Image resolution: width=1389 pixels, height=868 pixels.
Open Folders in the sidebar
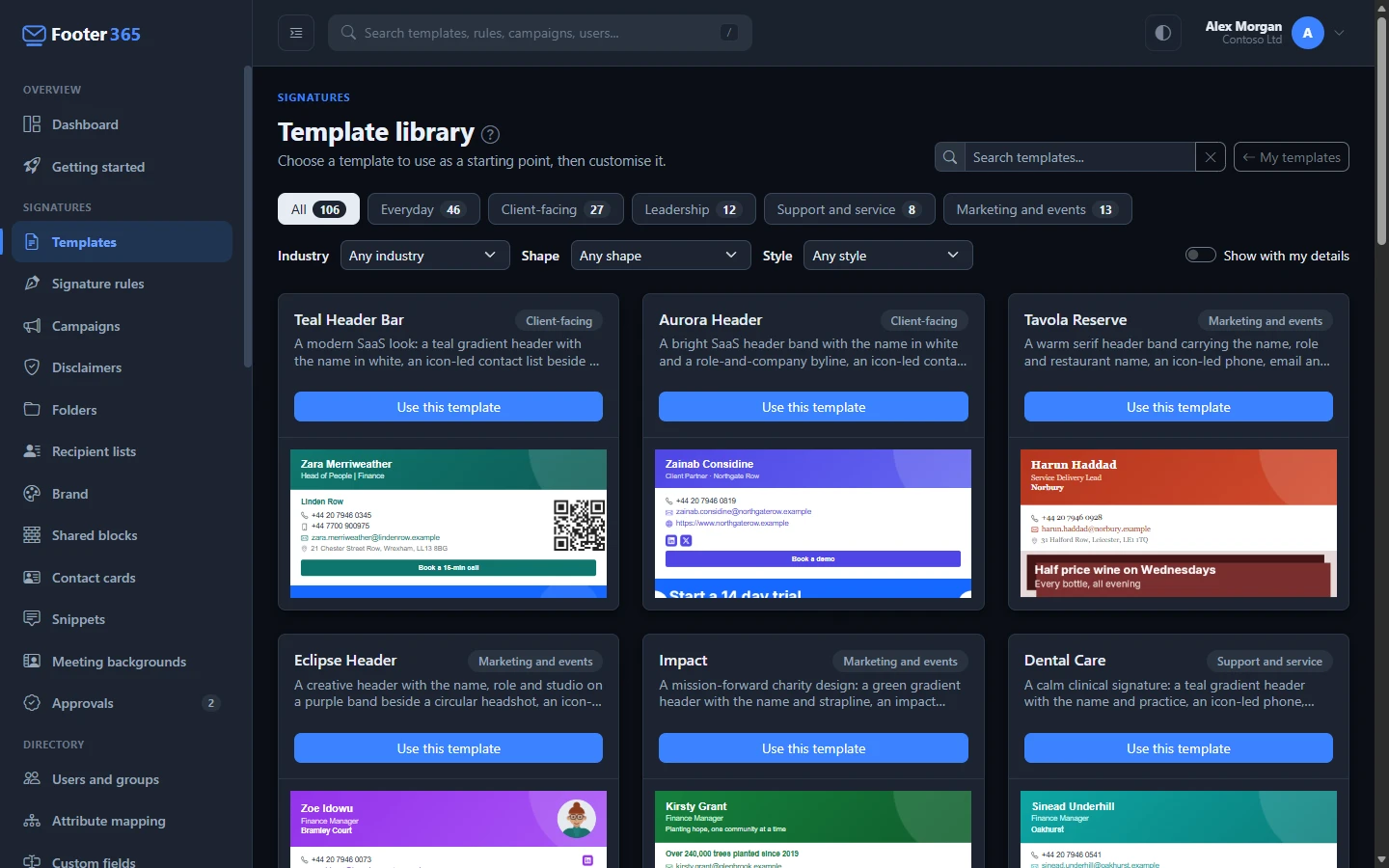coord(123,410)
